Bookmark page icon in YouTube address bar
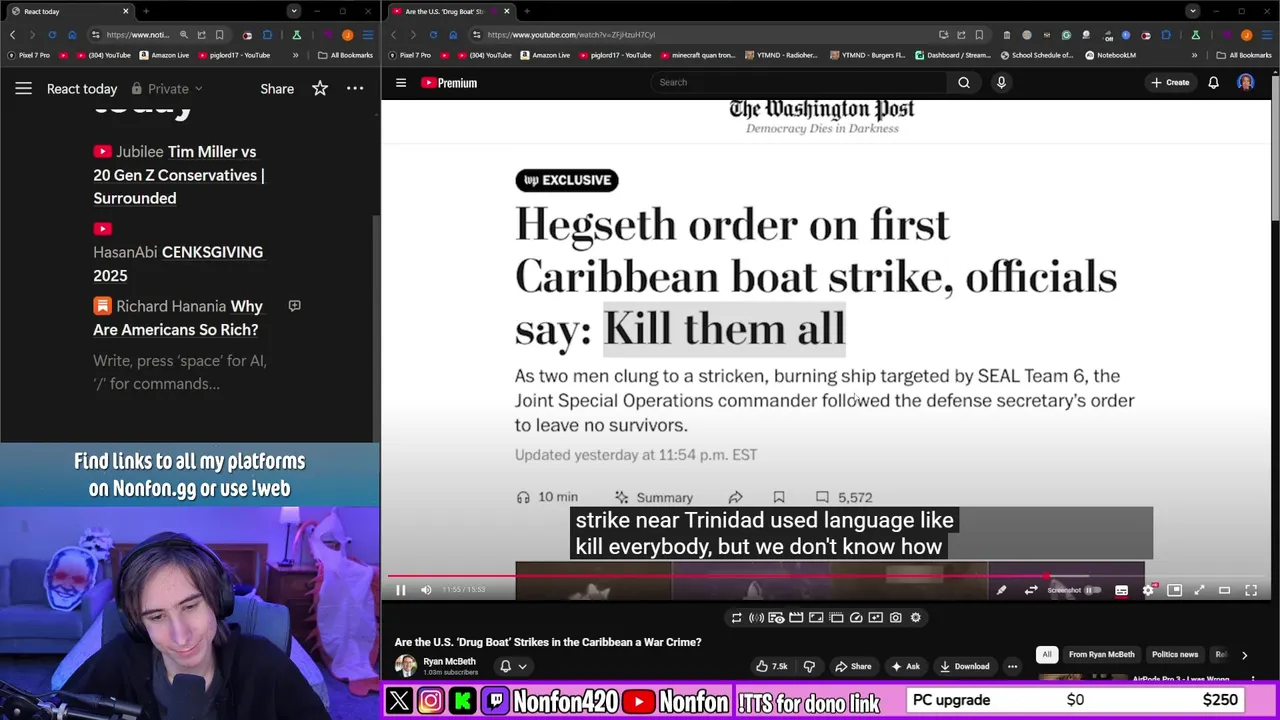1280x720 pixels. [979, 35]
